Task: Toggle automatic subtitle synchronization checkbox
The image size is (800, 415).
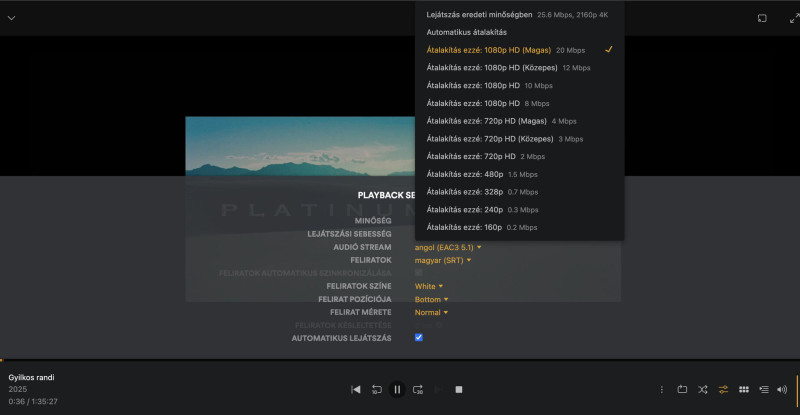Action: point(419,273)
